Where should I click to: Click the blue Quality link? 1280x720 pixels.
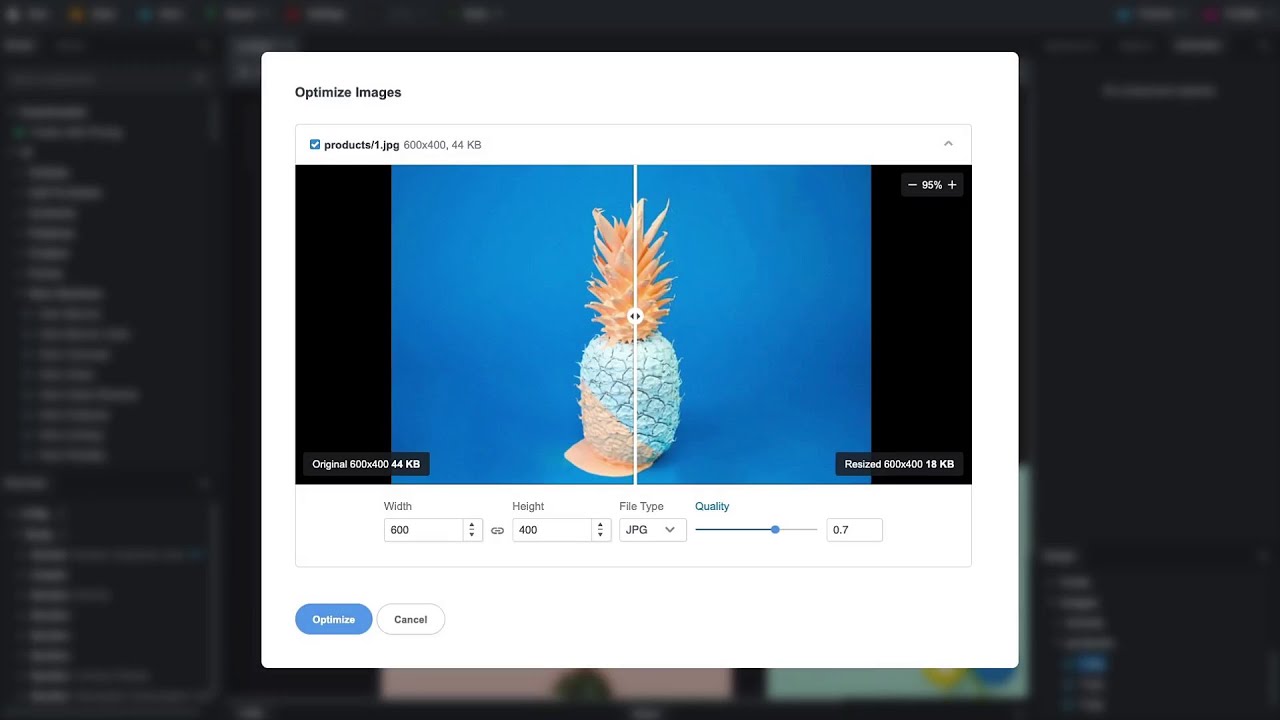pyautogui.click(x=712, y=506)
